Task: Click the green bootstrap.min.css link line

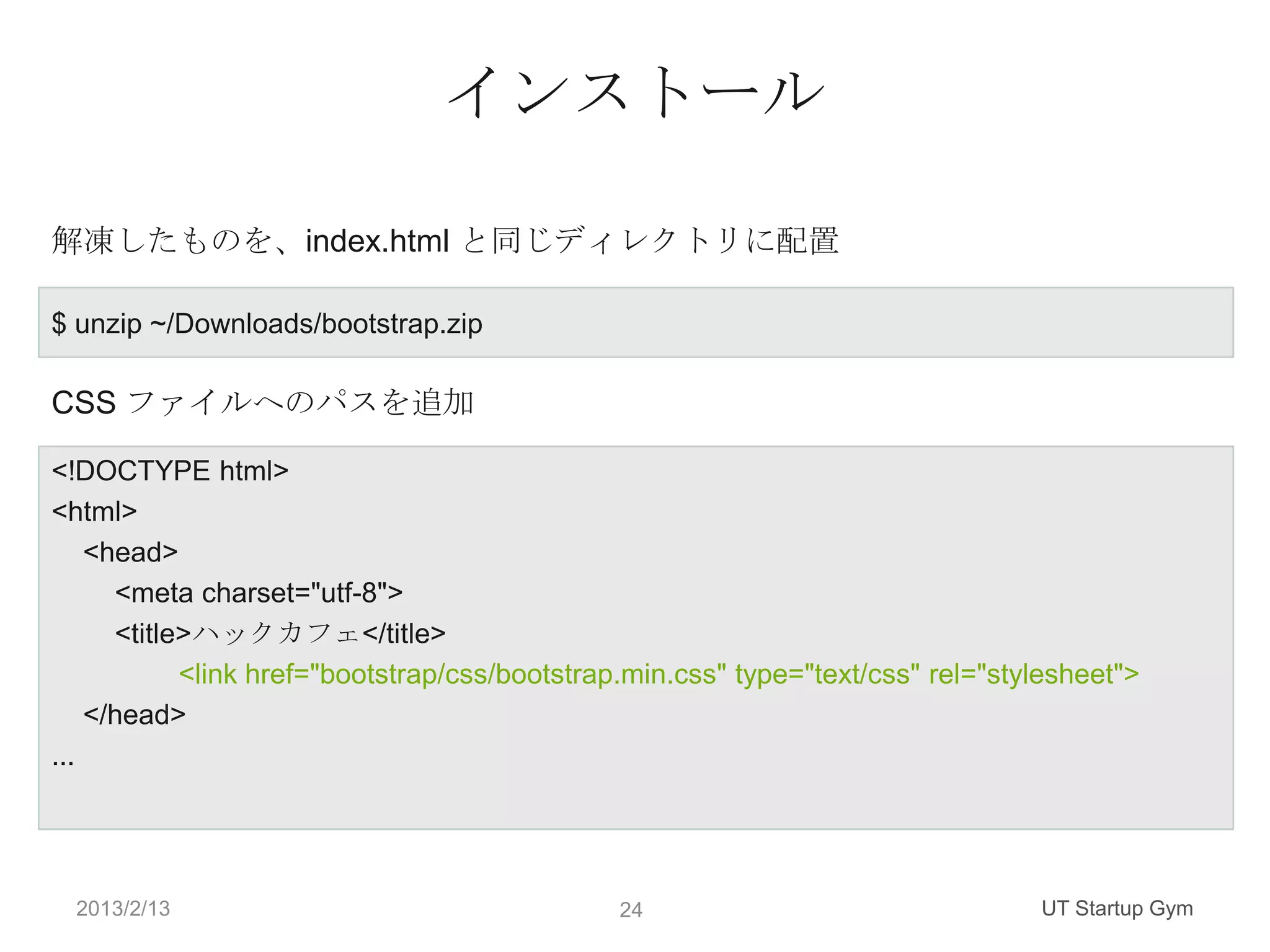Action: coord(659,674)
